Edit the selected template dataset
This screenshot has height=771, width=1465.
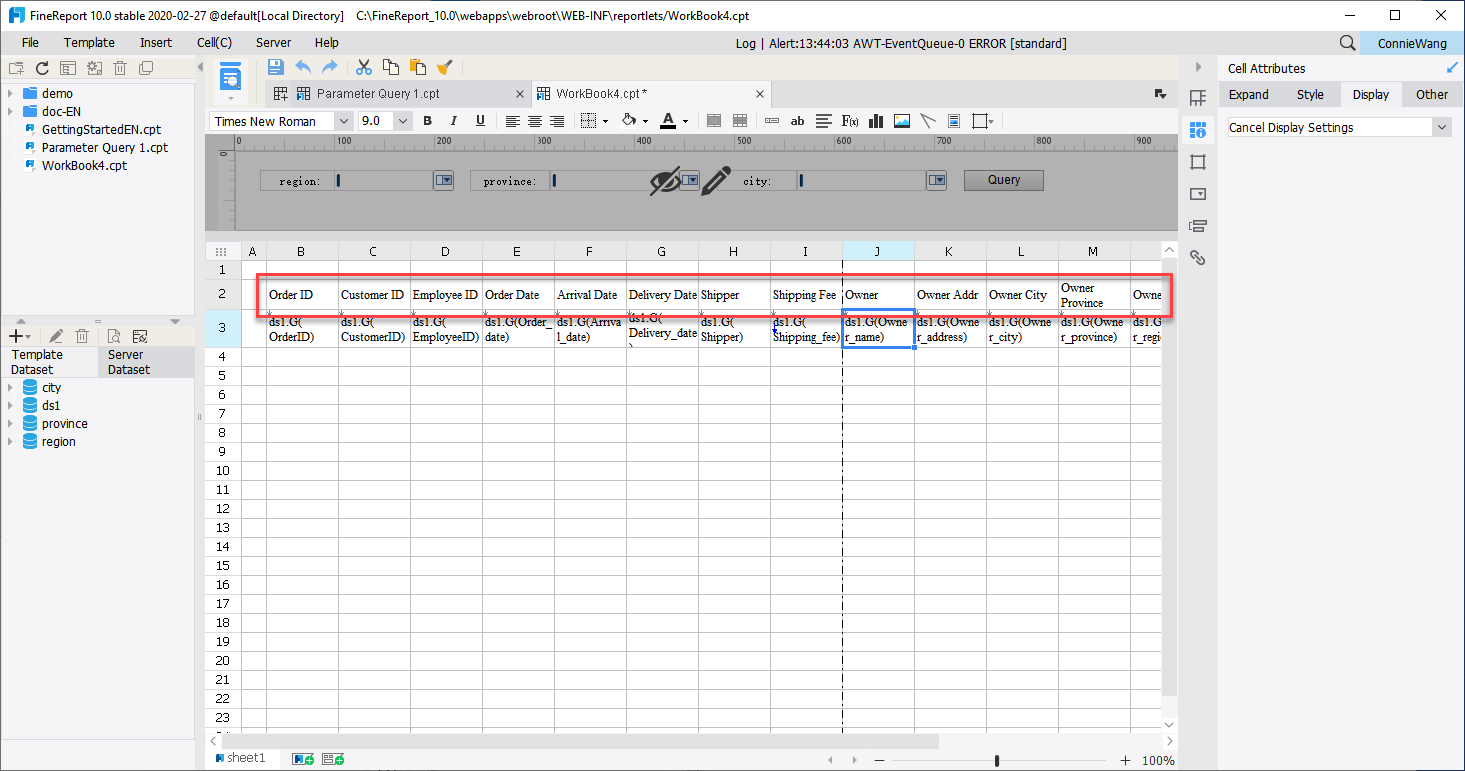tap(56, 336)
